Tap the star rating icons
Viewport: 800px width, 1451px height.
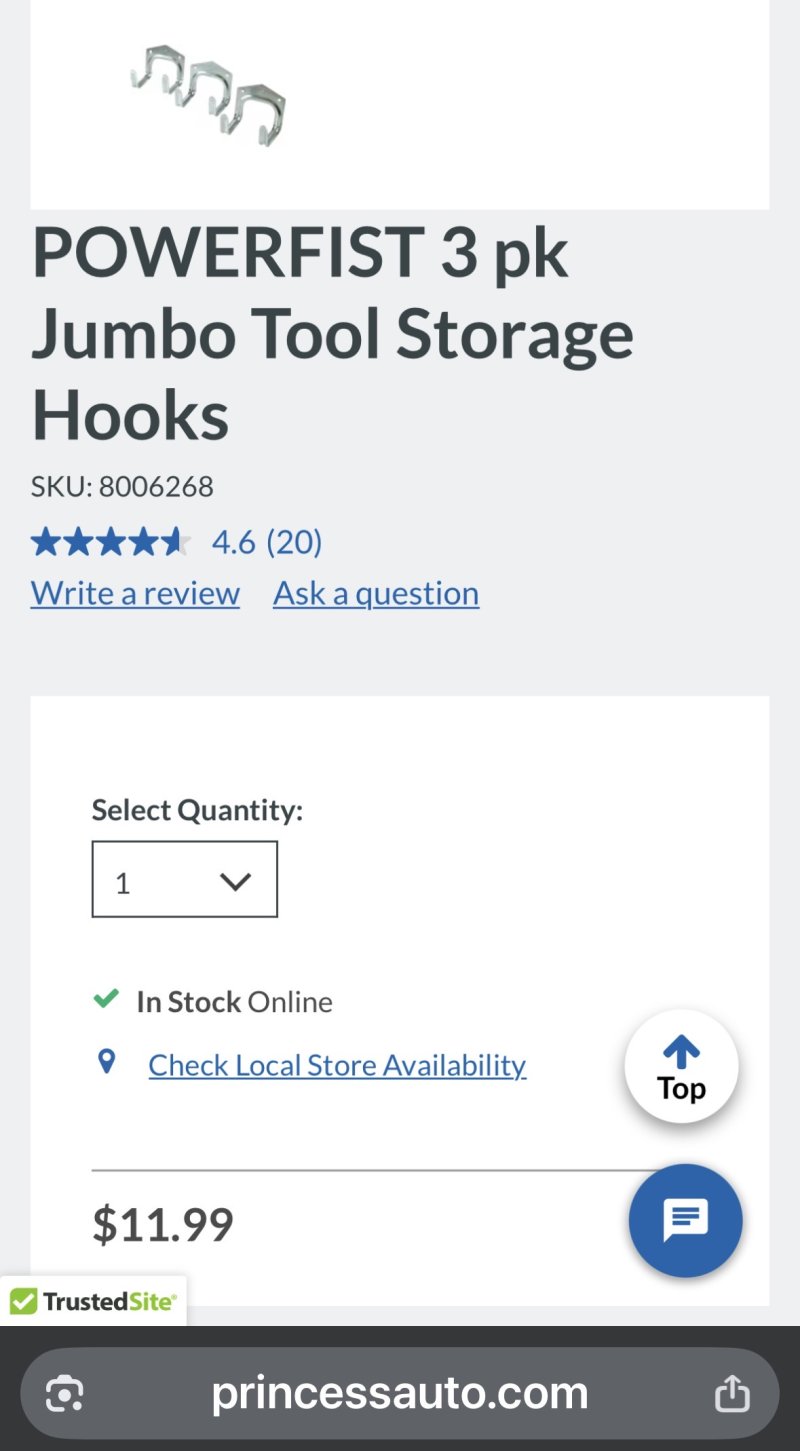(x=110, y=542)
